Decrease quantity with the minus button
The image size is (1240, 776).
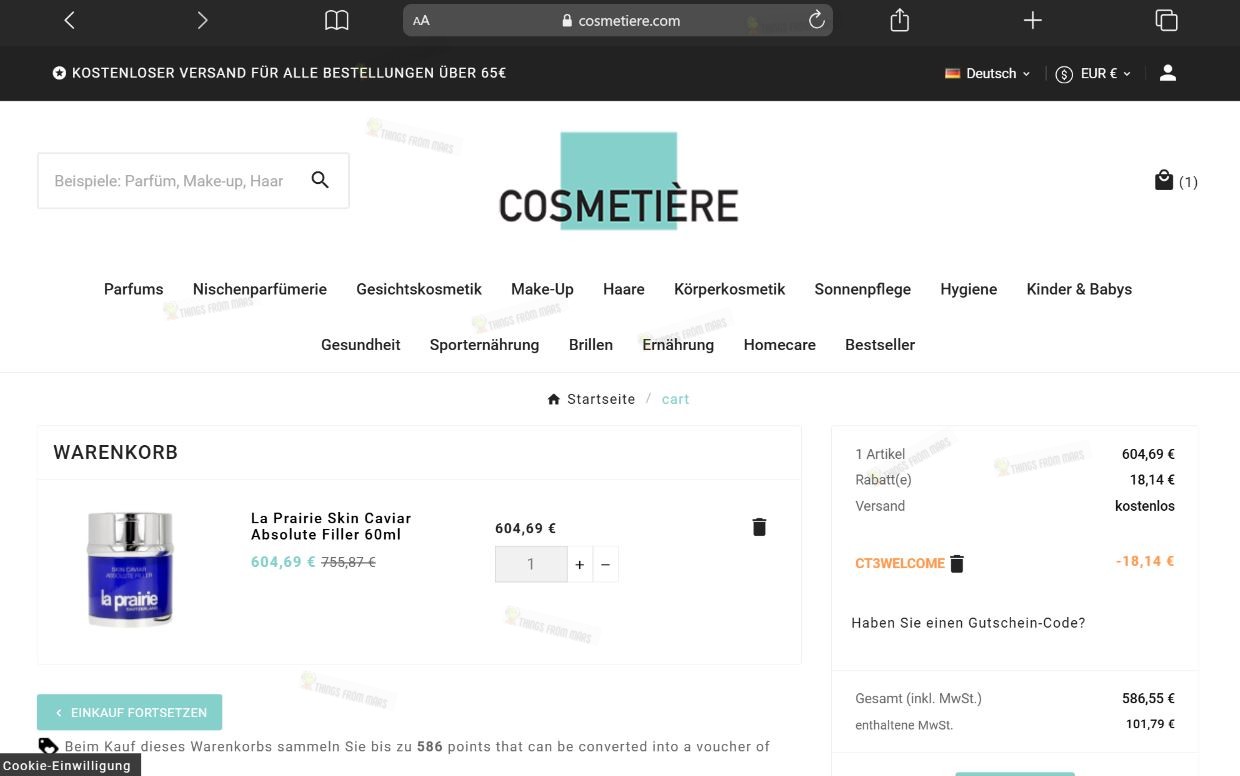(x=605, y=564)
